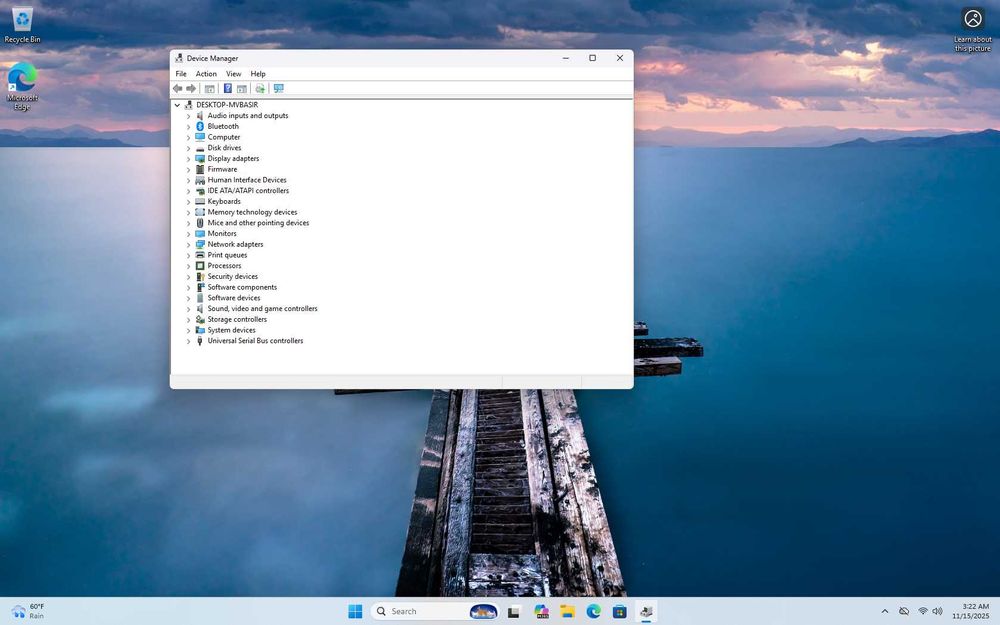Click the Device Manager taskbar icon
The height and width of the screenshot is (625, 1000).
[646, 612]
